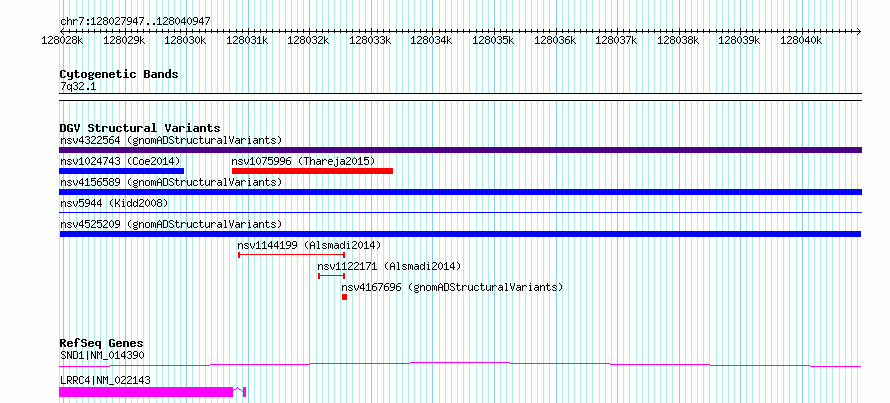Open the nsv4525209 variant bar
The height and width of the screenshot is (403, 890).
tap(460, 234)
